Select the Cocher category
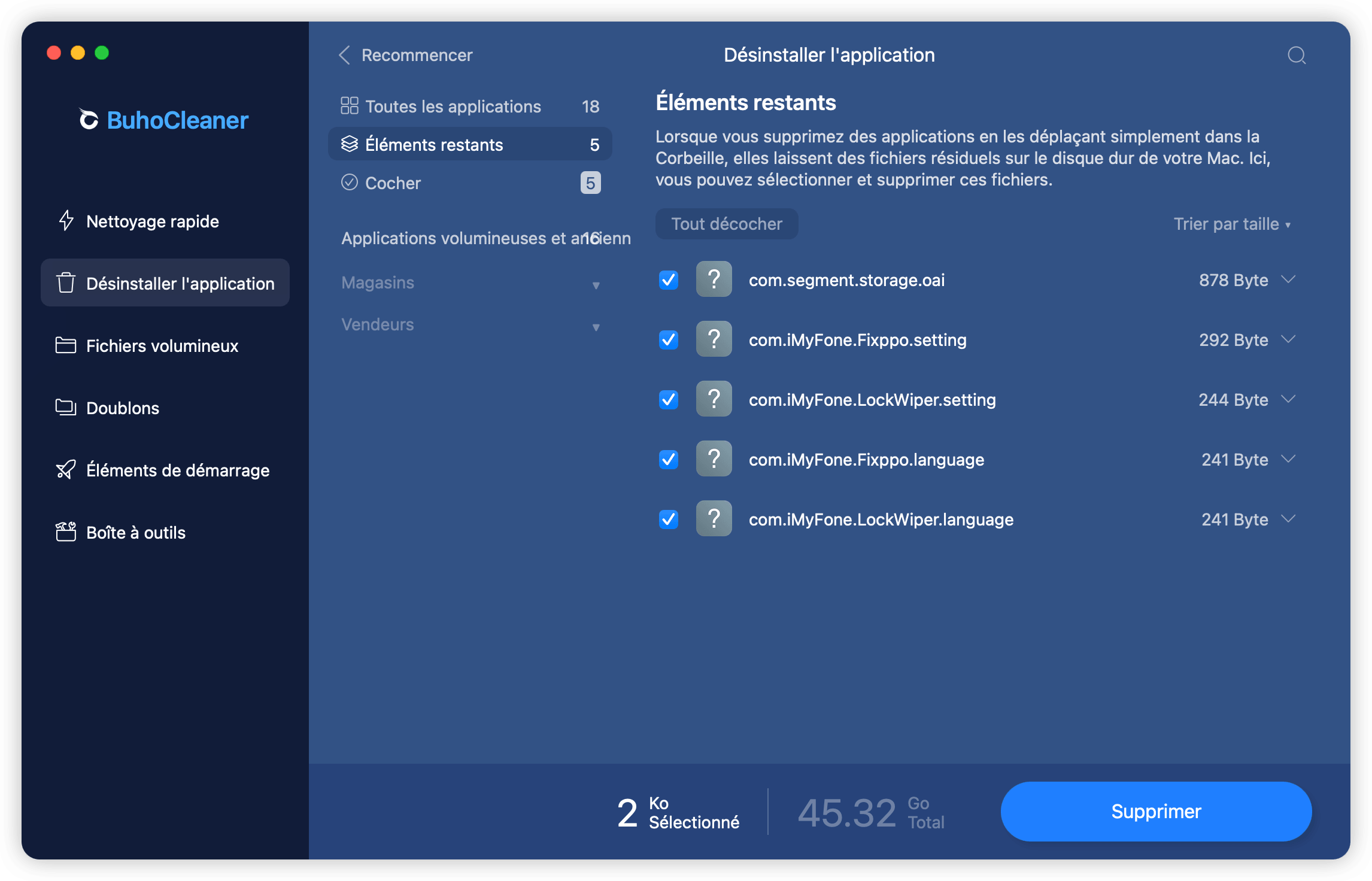Screen dimensions: 1372x881 (470, 183)
